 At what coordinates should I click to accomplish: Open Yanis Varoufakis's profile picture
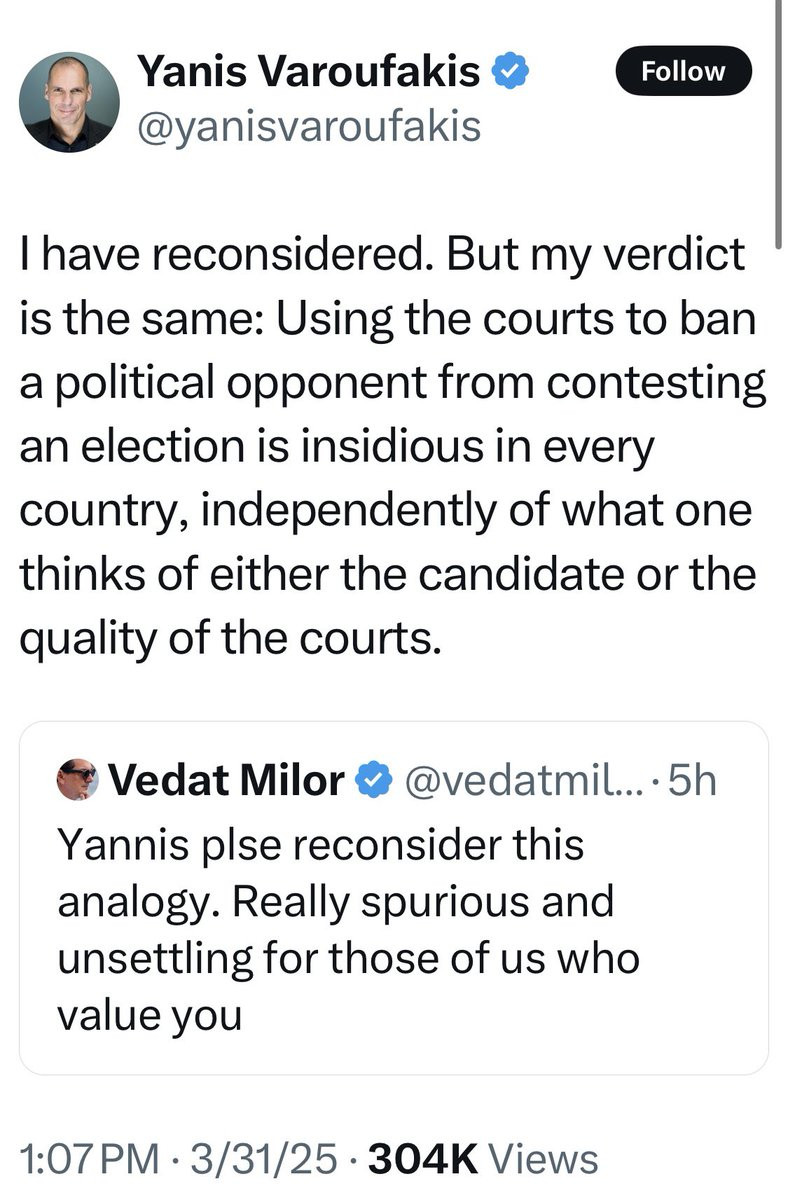pyautogui.click(x=69, y=102)
